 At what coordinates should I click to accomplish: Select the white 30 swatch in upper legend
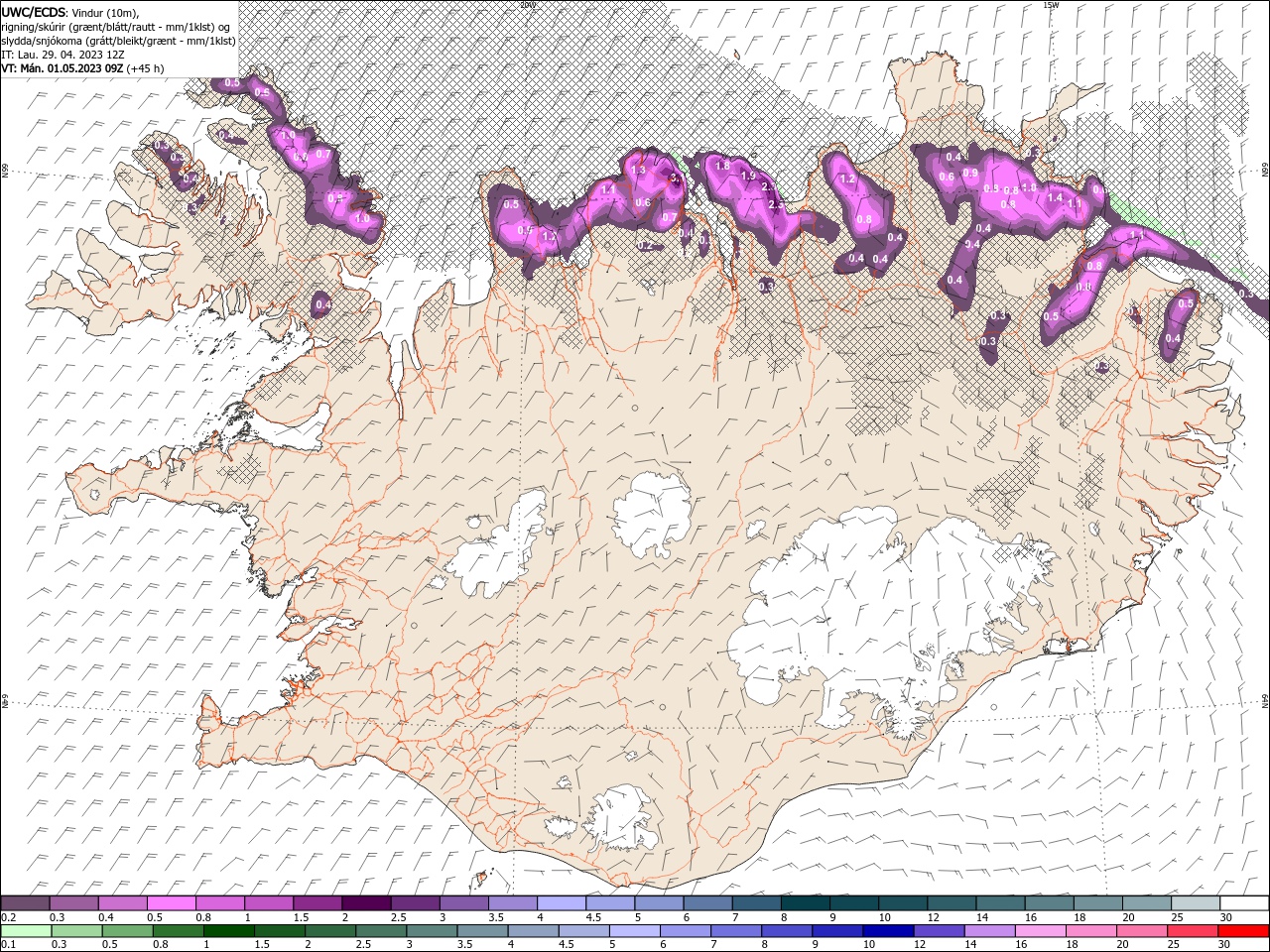(x=1243, y=903)
